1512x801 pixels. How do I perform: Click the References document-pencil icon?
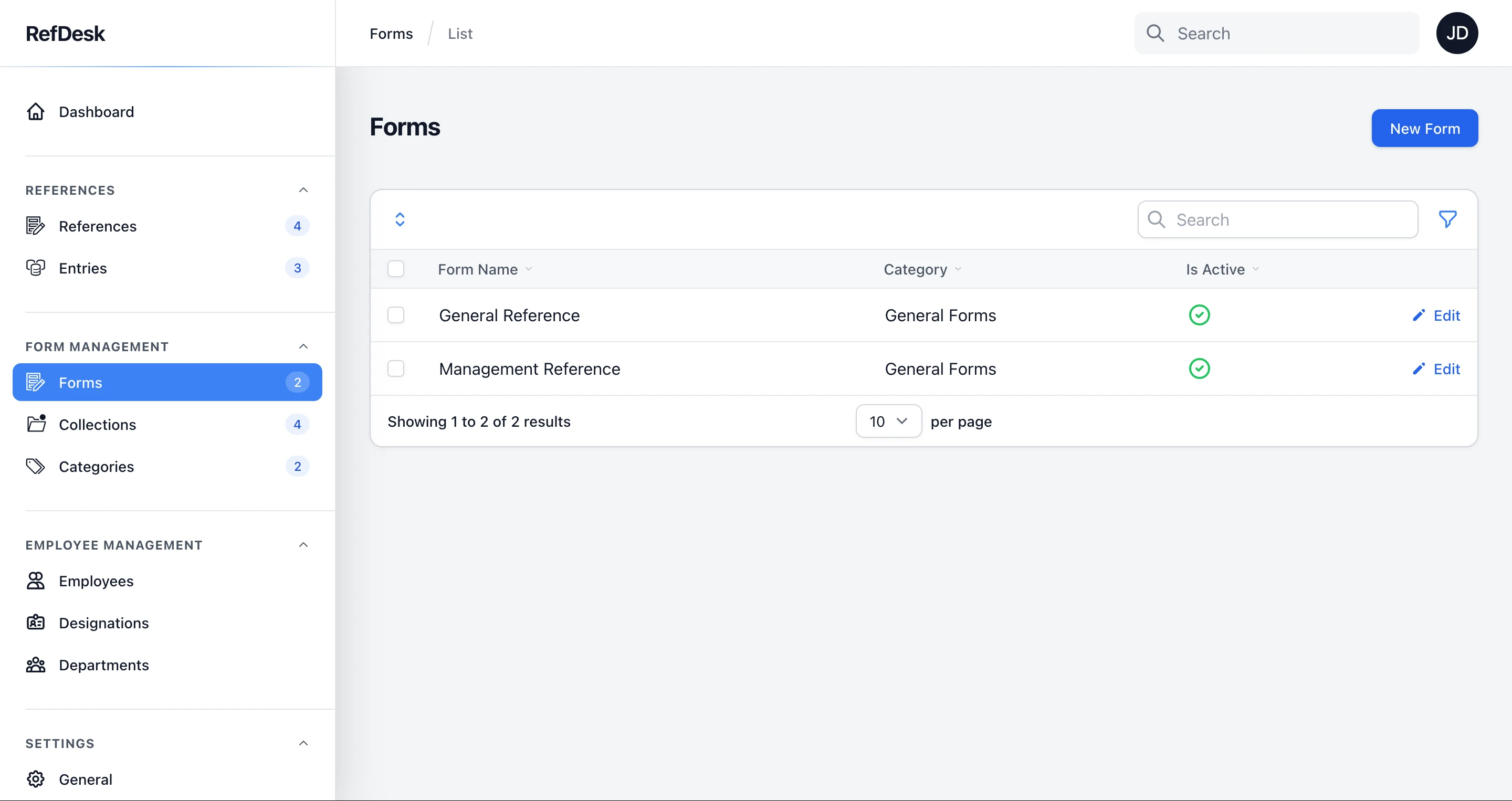36,226
